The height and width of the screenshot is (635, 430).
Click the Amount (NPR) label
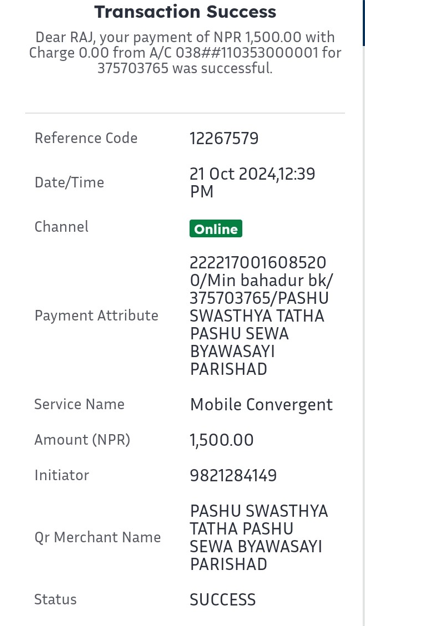pos(82,440)
